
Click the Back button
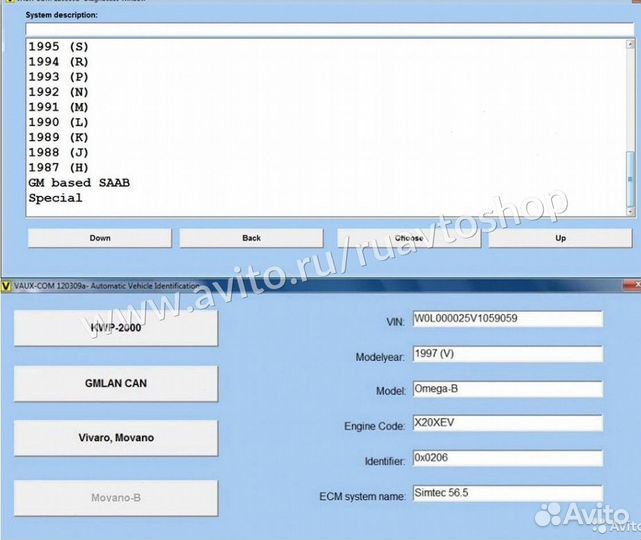tap(251, 238)
